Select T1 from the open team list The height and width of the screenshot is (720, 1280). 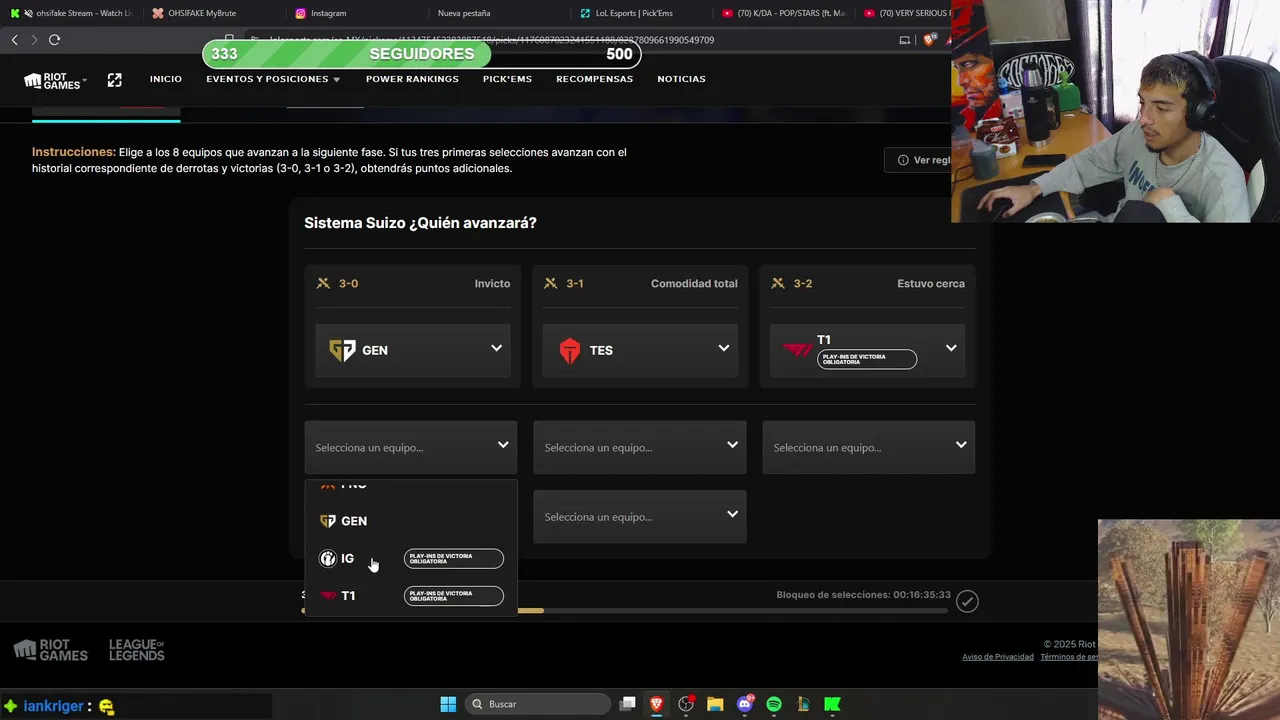click(x=411, y=596)
